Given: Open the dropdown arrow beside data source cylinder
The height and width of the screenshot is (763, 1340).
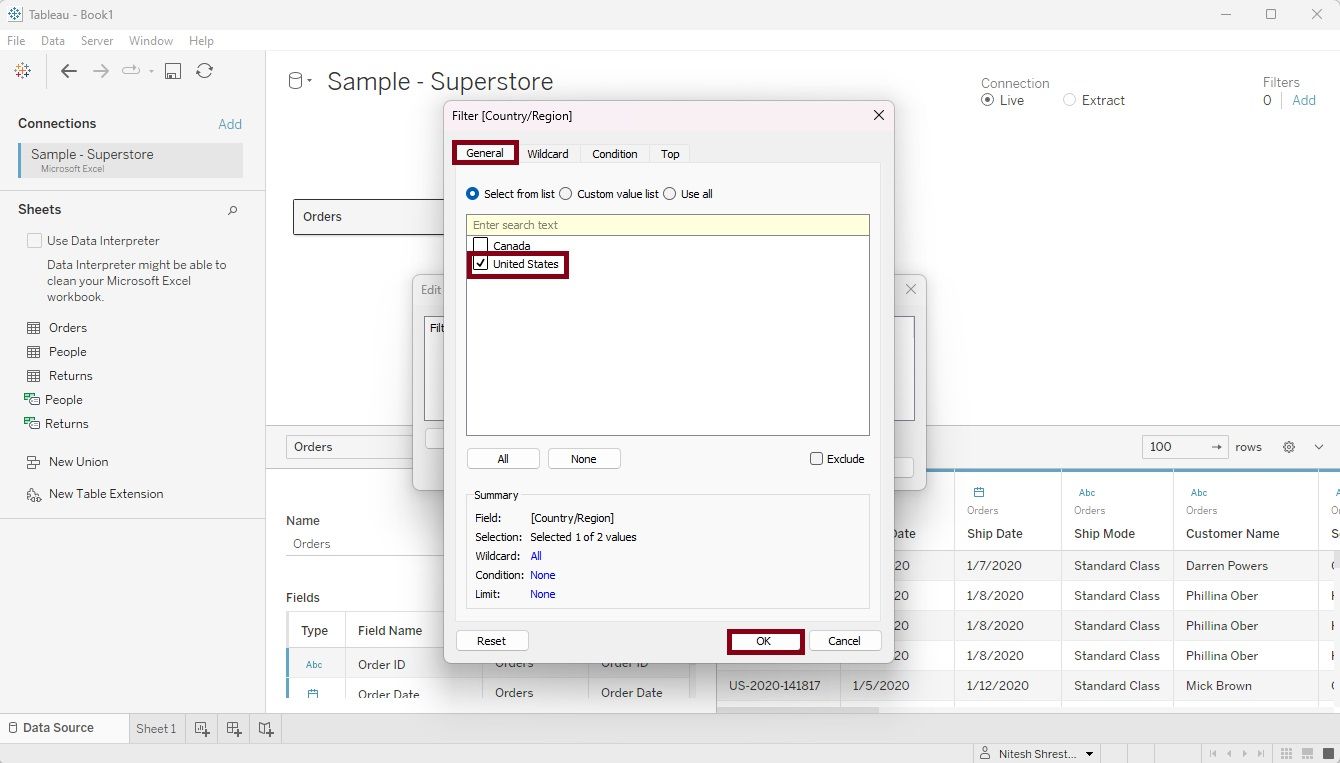Looking at the screenshot, I should point(310,80).
